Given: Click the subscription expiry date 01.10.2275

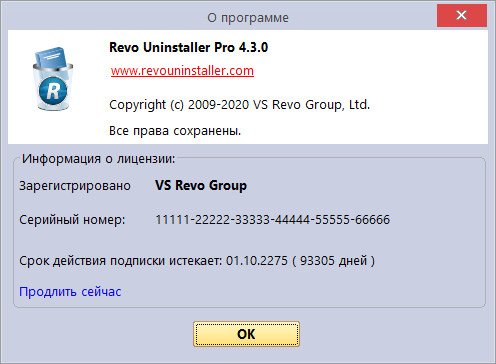Looking at the screenshot, I should 257,260.
